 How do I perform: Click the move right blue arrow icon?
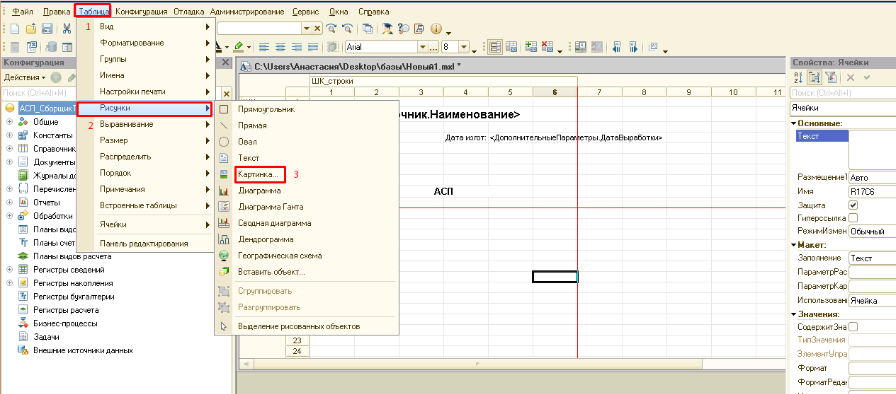[x=633, y=47]
